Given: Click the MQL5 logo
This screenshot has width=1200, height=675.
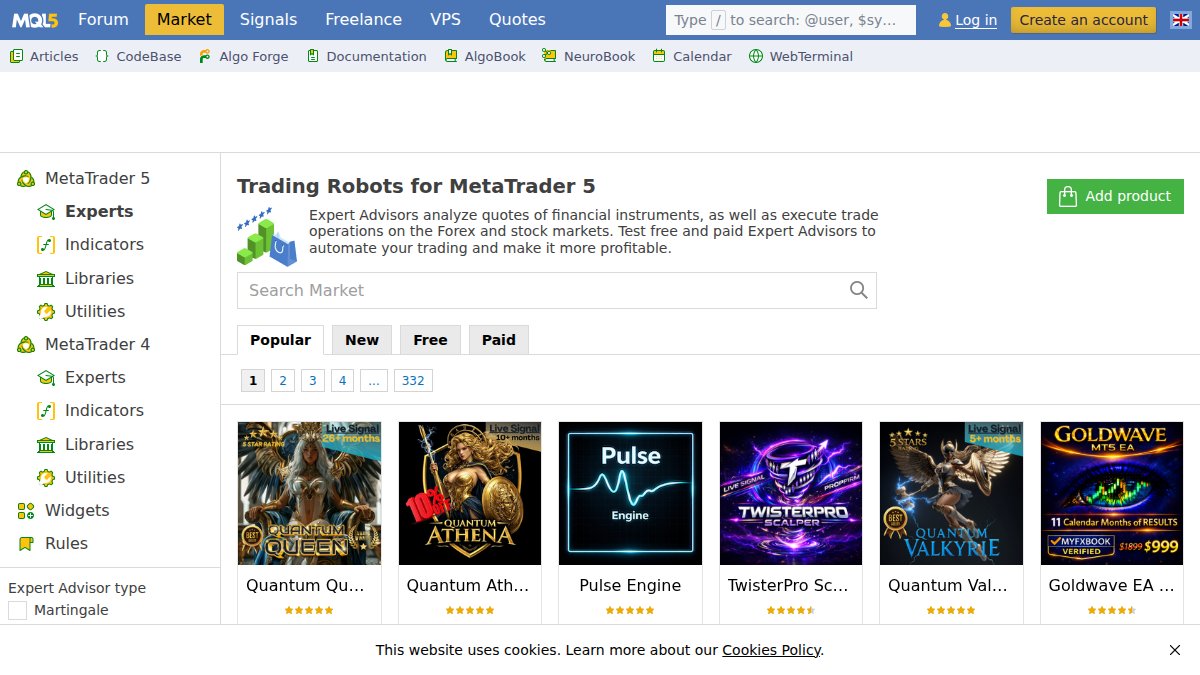Looking at the screenshot, I should point(35,19).
